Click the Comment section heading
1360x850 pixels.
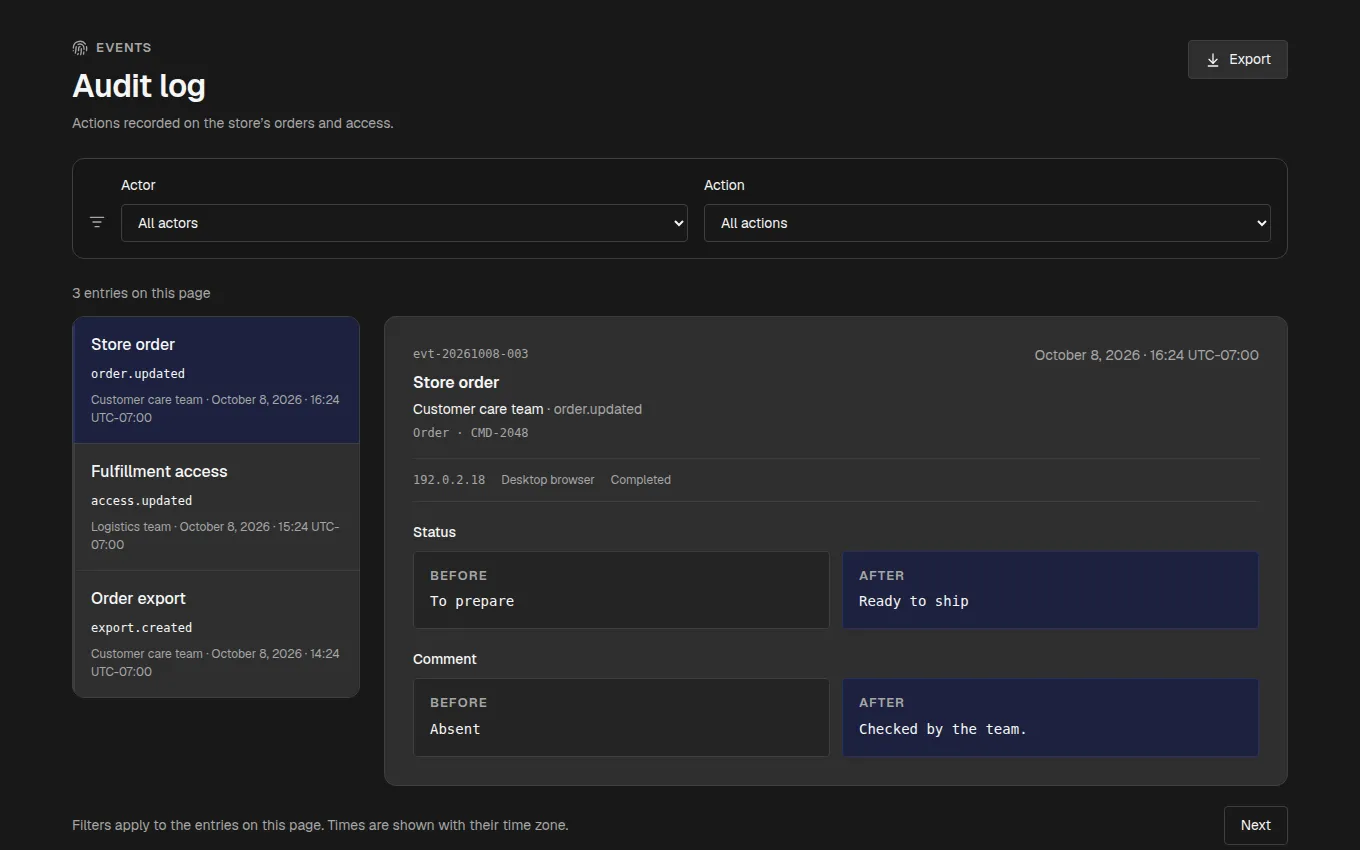pos(445,659)
